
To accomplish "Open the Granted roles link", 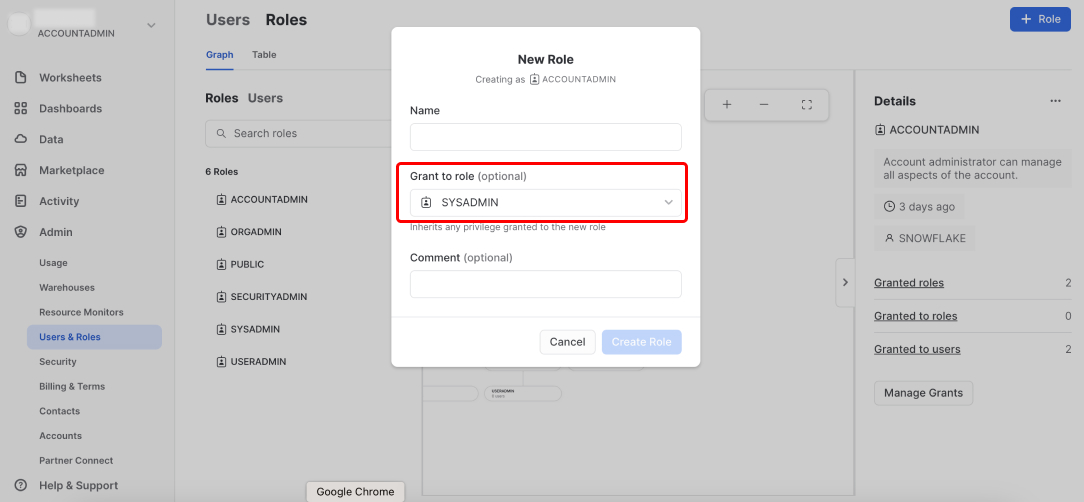I will (908, 283).
